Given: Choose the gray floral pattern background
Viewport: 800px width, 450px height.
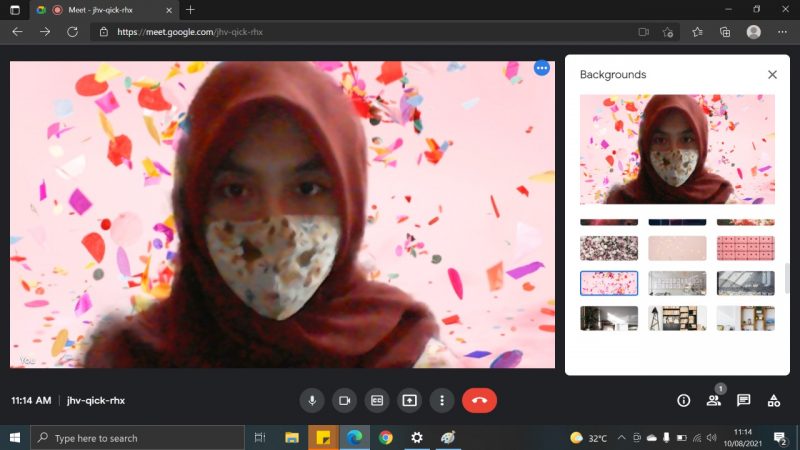Looking at the screenshot, I should coord(609,248).
